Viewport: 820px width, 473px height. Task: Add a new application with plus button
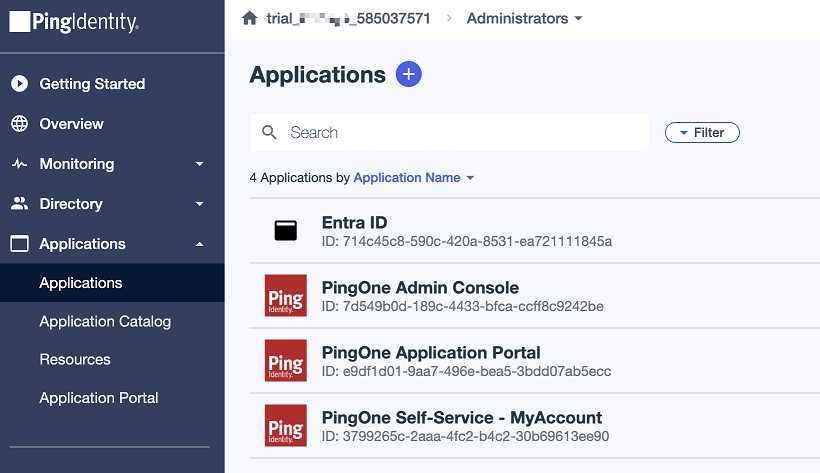[408, 74]
